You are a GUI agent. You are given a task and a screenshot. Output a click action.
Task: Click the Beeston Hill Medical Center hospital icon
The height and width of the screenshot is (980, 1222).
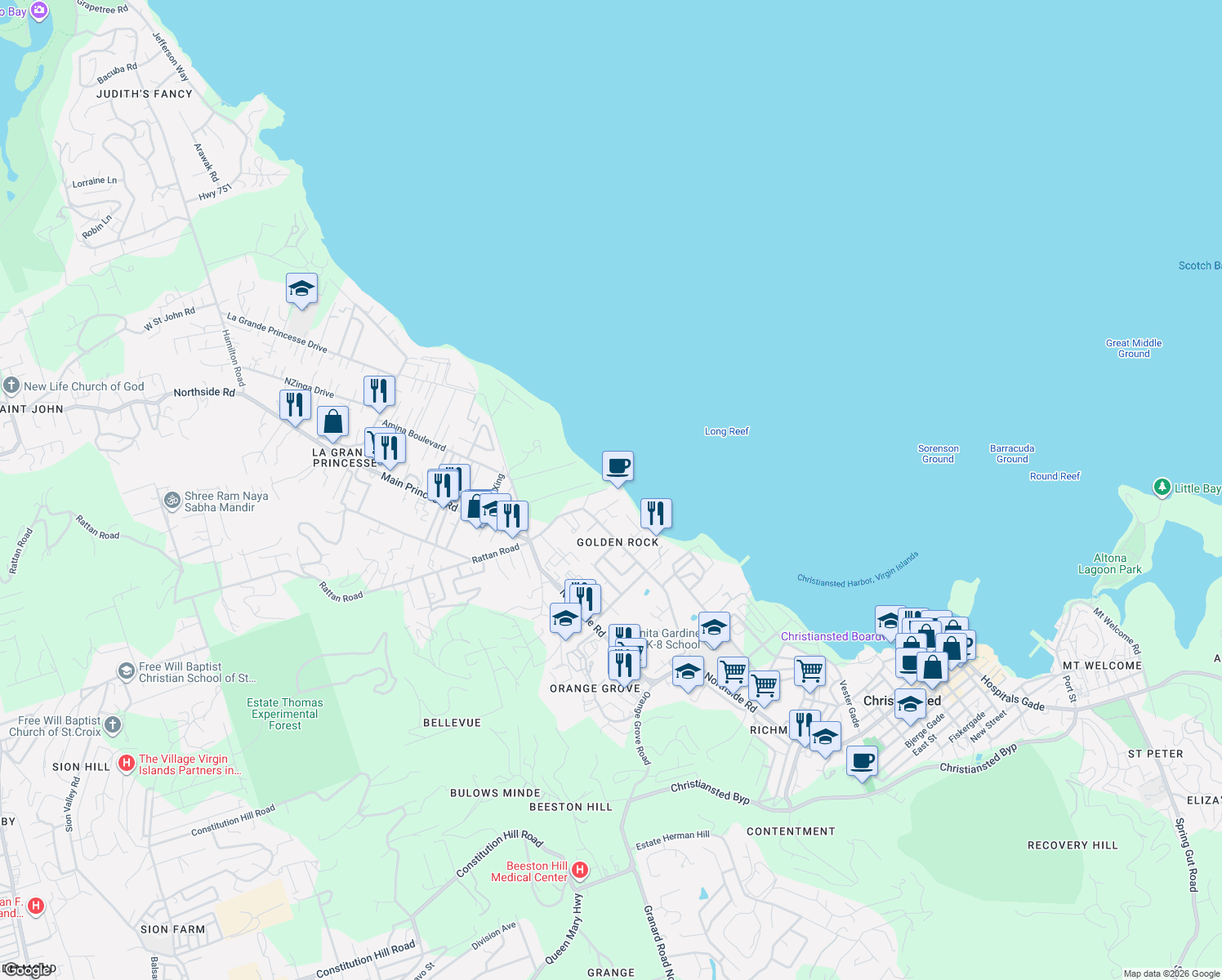(580, 871)
